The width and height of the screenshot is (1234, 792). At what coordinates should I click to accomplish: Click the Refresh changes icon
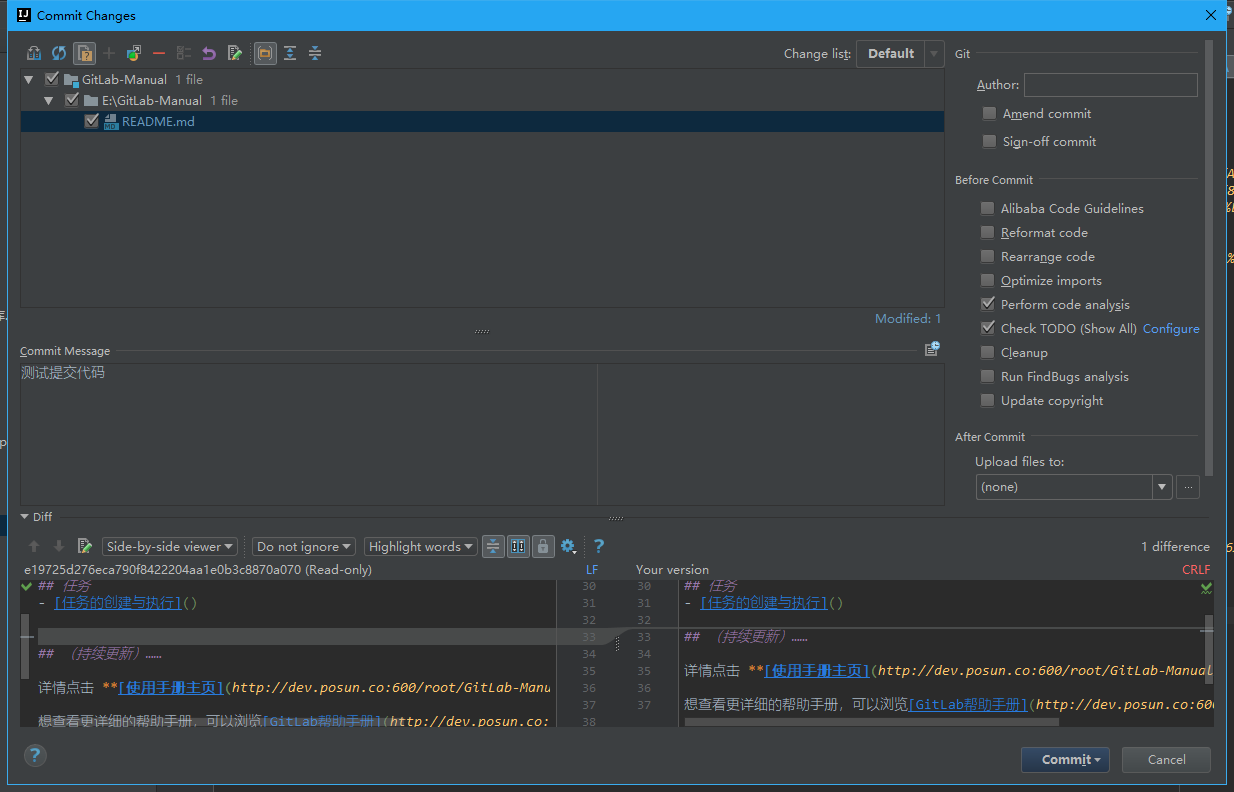[x=59, y=54]
